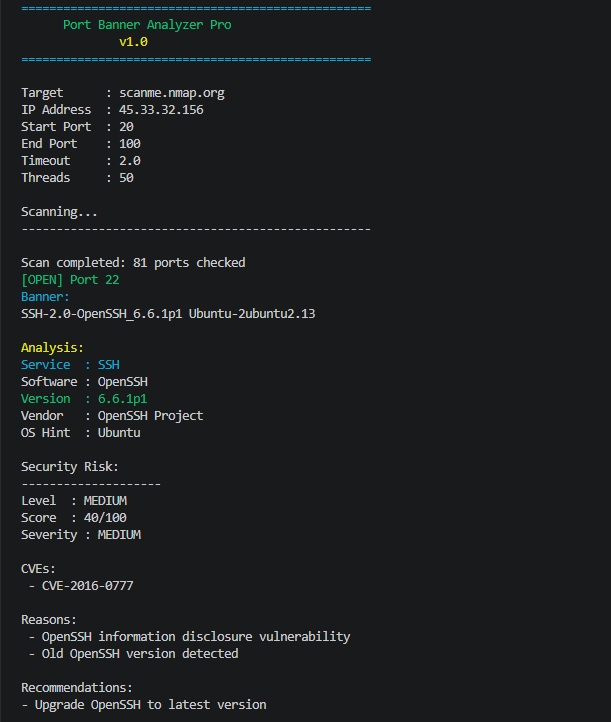
Task: Click the 'Scanning...' status text
Action: click(x=59, y=212)
